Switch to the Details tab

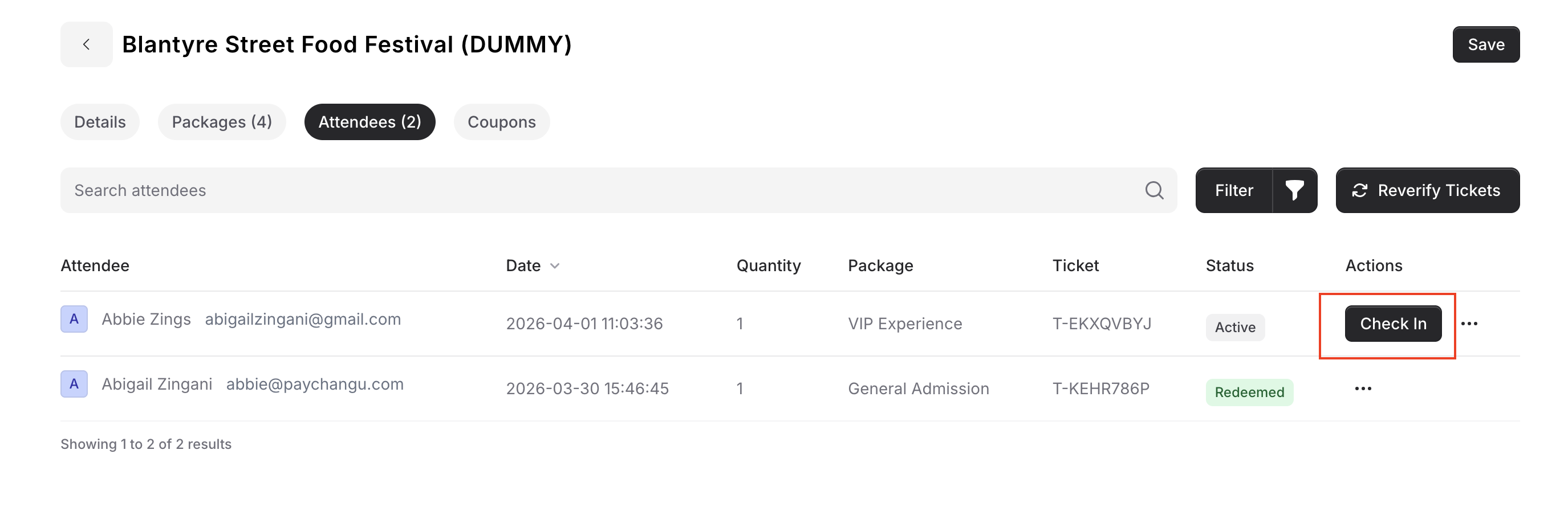point(100,122)
